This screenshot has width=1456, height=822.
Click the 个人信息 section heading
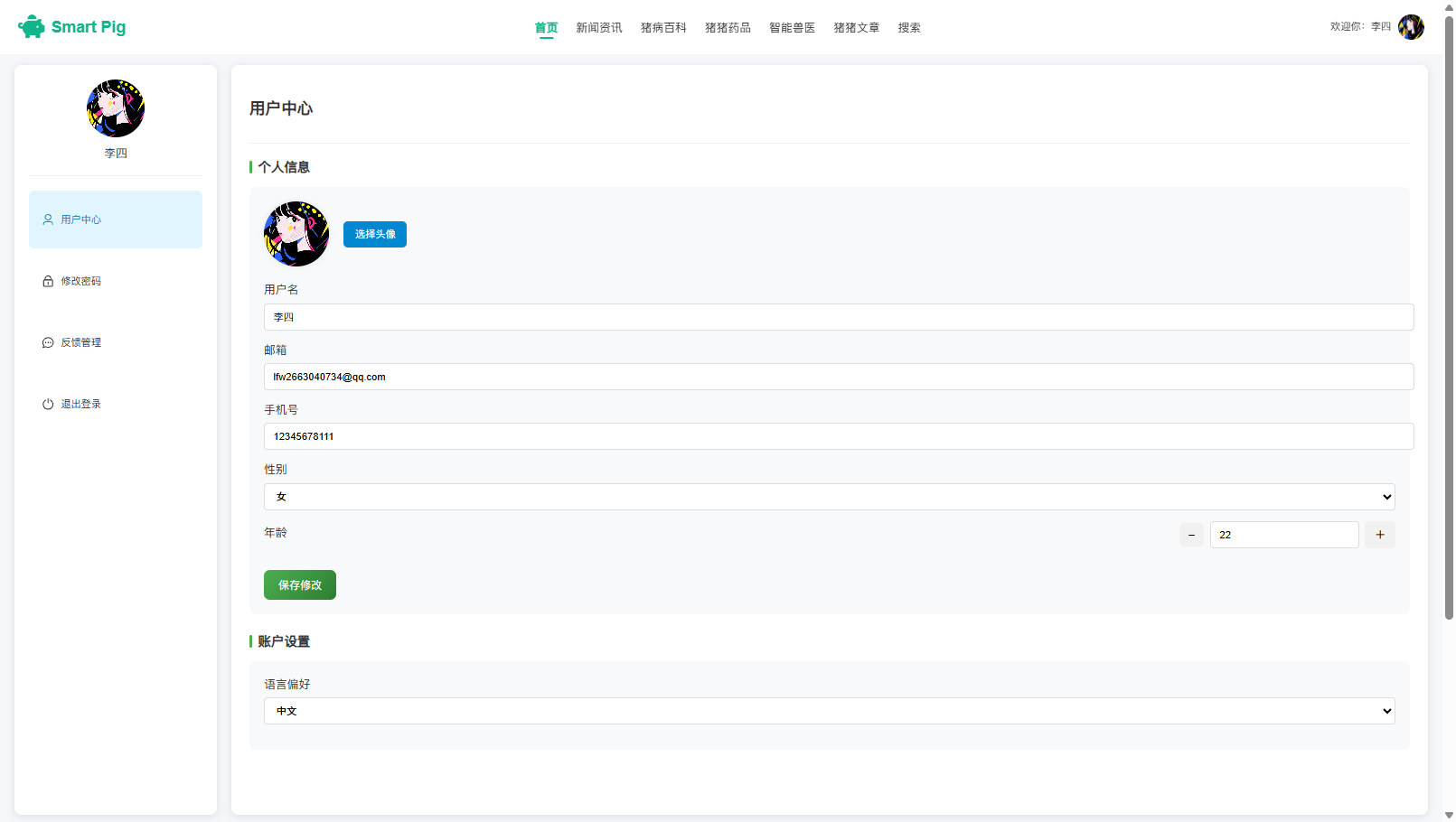284,167
